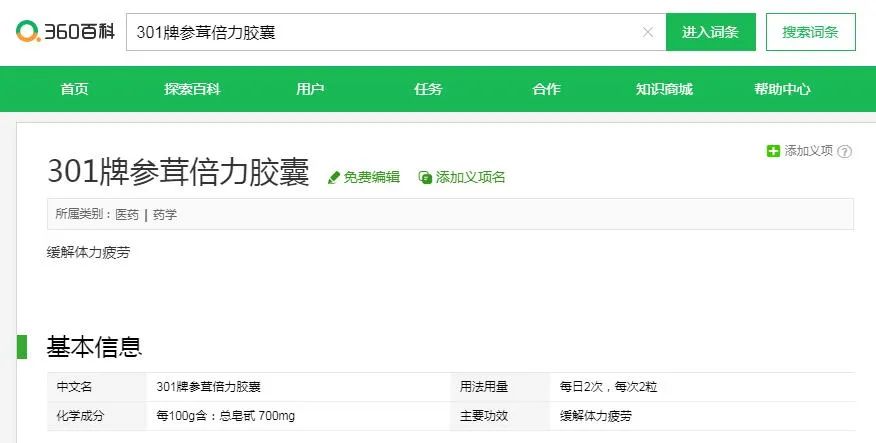Open the 帮助中心 nav item

782,89
